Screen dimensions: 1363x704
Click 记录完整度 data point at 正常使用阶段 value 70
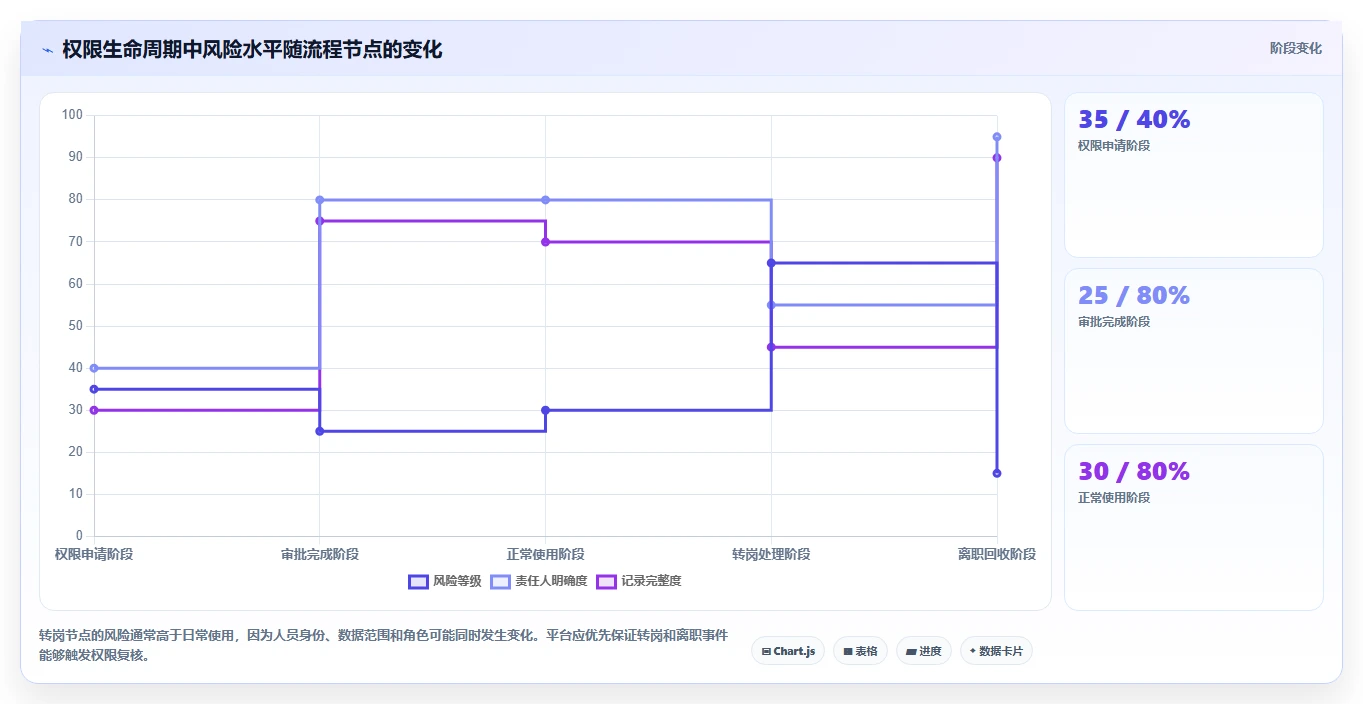(546, 242)
